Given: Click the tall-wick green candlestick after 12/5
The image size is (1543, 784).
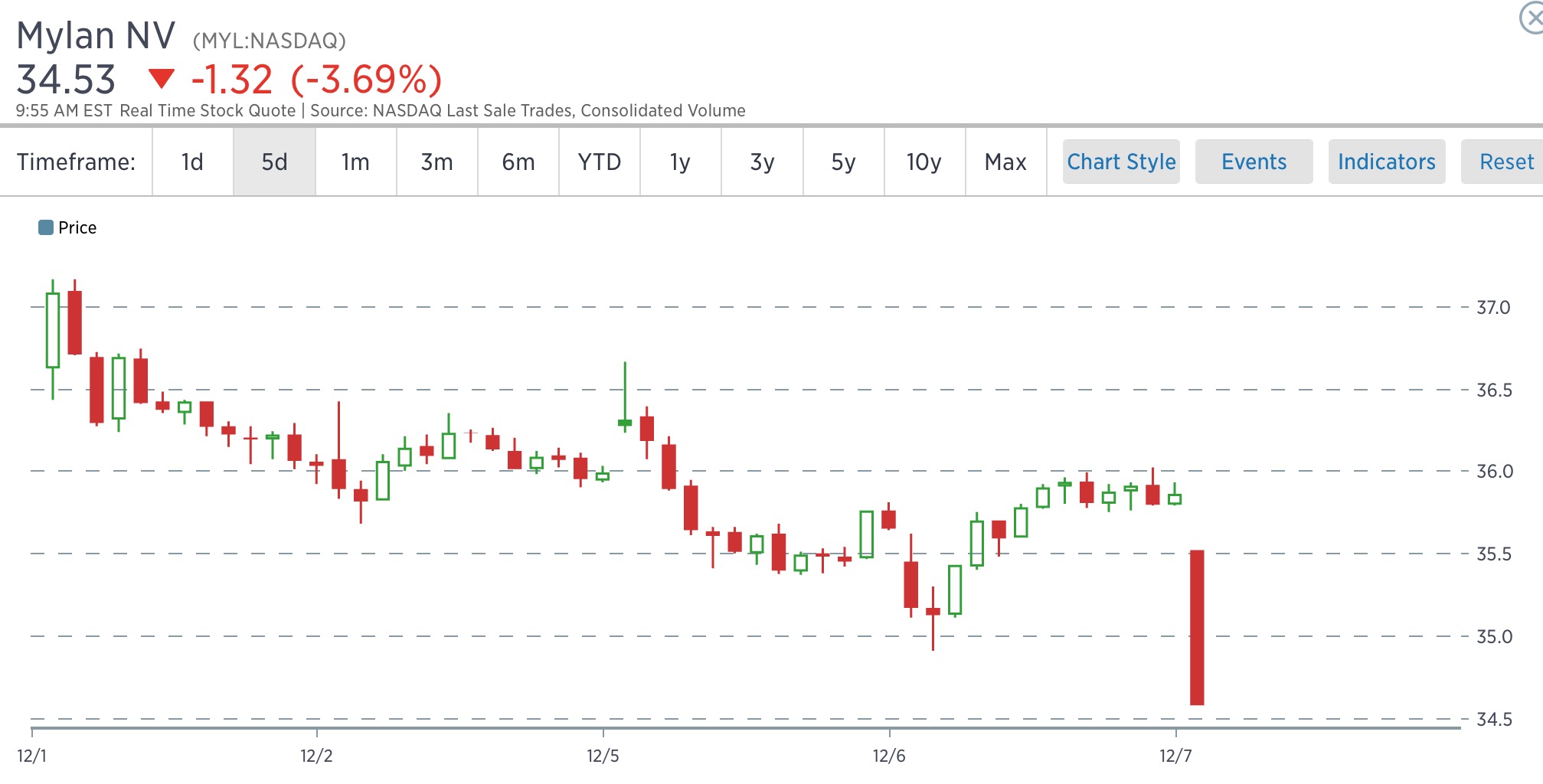Looking at the screenshot, I should [625, 397].
